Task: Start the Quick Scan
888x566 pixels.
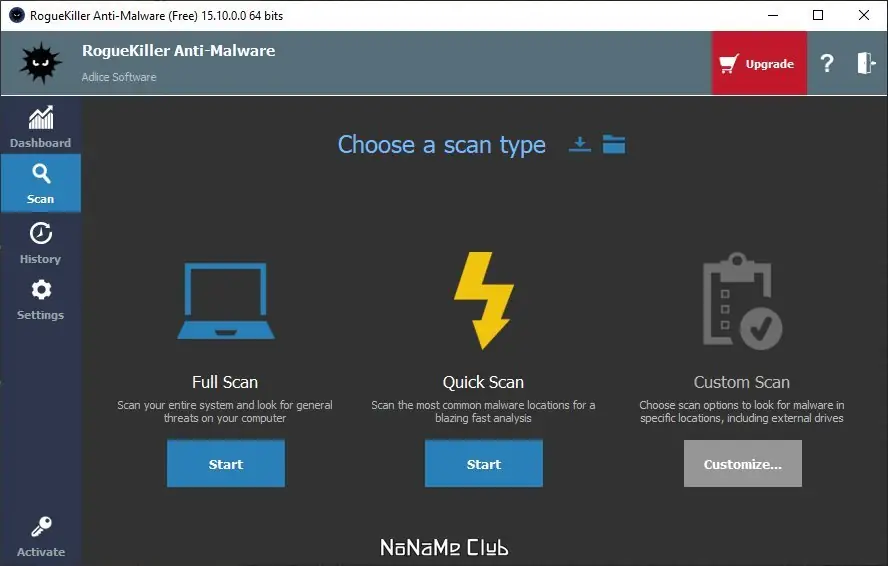Action: tap(484, 463)
